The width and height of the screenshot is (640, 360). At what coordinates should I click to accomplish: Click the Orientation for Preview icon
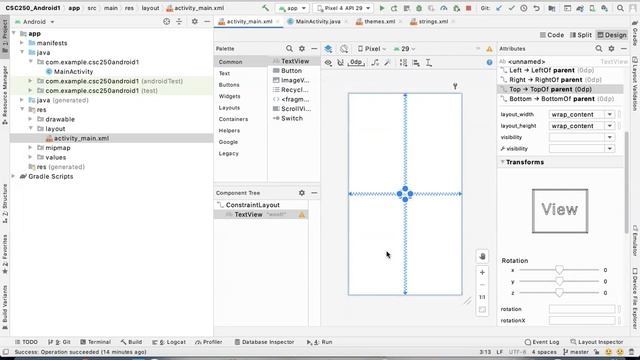pyautogui.click(x=344, y=49)
